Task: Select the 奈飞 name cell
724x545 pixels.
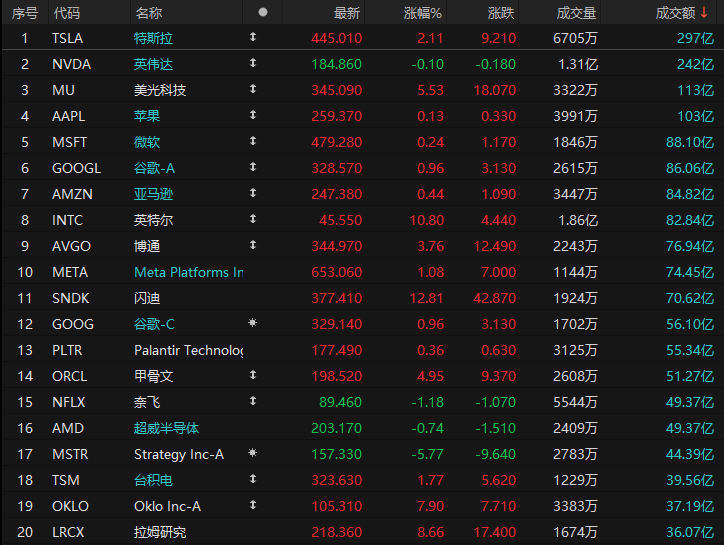Action: [x=147, y=402]
